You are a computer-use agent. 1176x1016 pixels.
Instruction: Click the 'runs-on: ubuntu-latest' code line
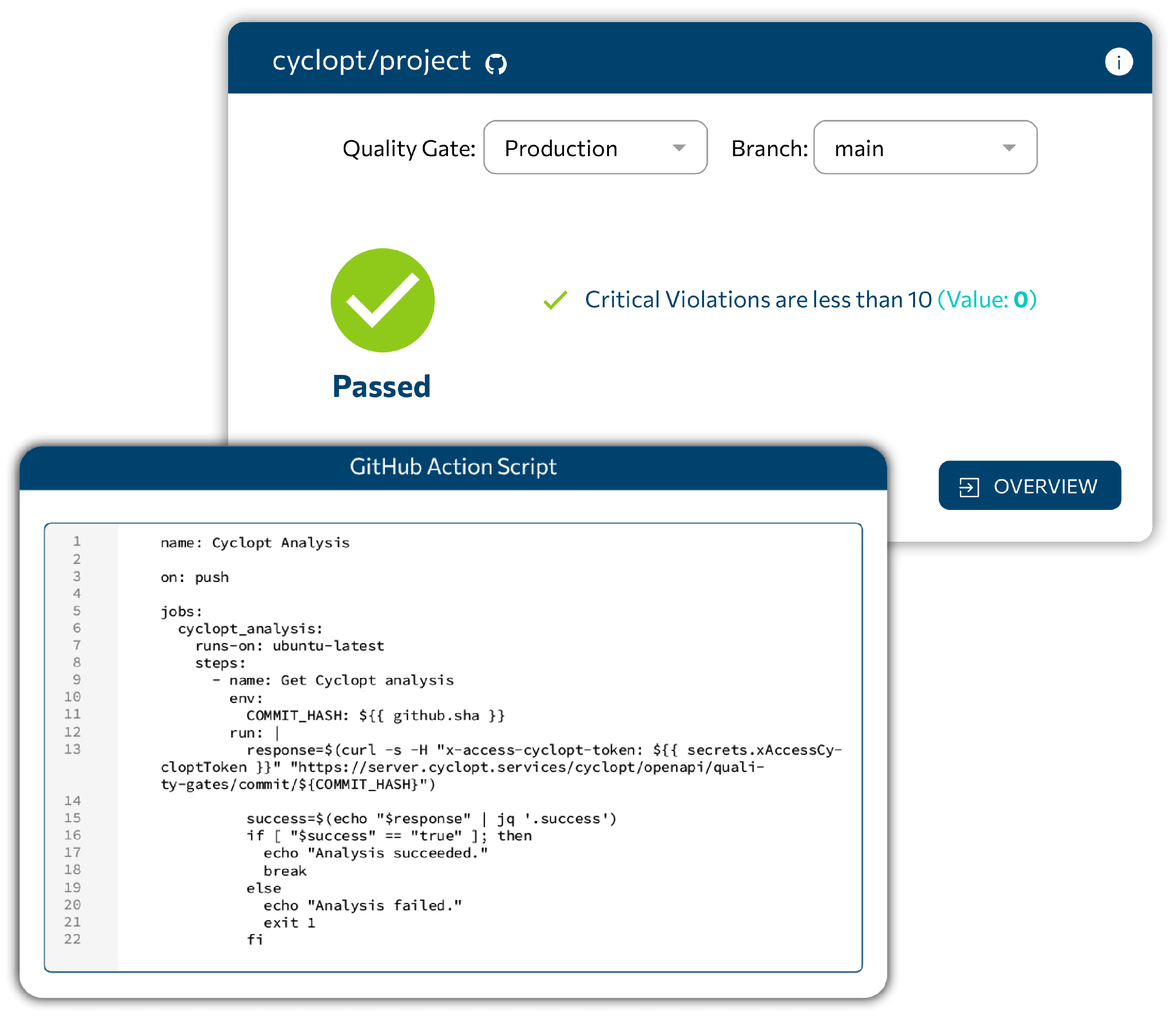[x=289, y=646]
